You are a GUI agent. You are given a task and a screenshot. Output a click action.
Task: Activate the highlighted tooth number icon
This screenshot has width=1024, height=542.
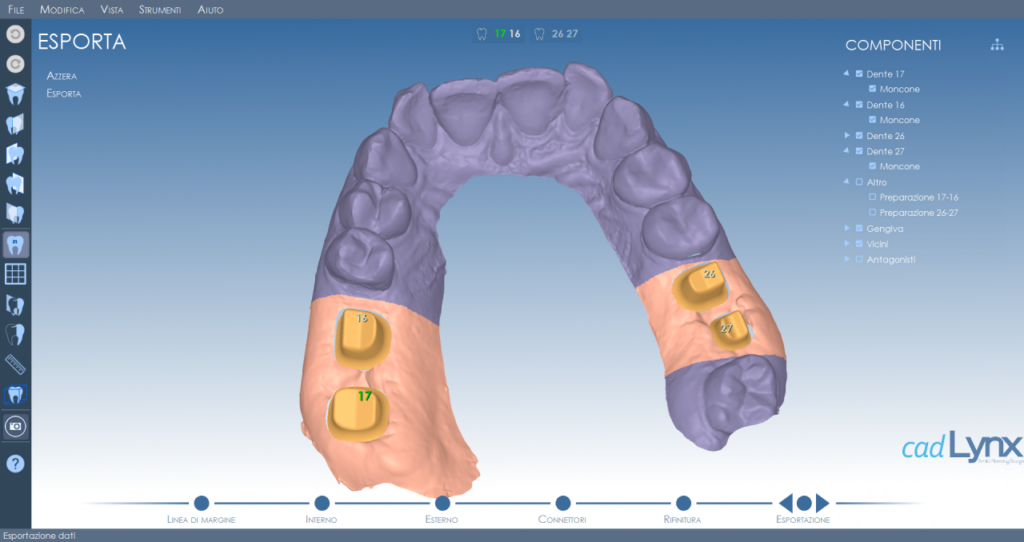coord(15,245)
